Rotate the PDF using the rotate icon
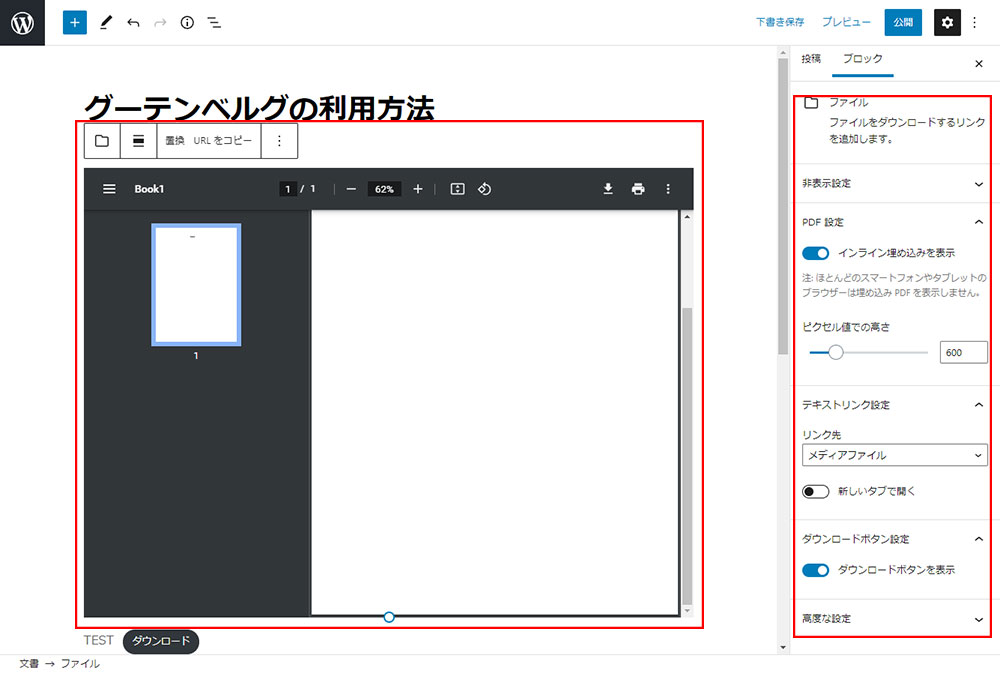 coord(484,189)
